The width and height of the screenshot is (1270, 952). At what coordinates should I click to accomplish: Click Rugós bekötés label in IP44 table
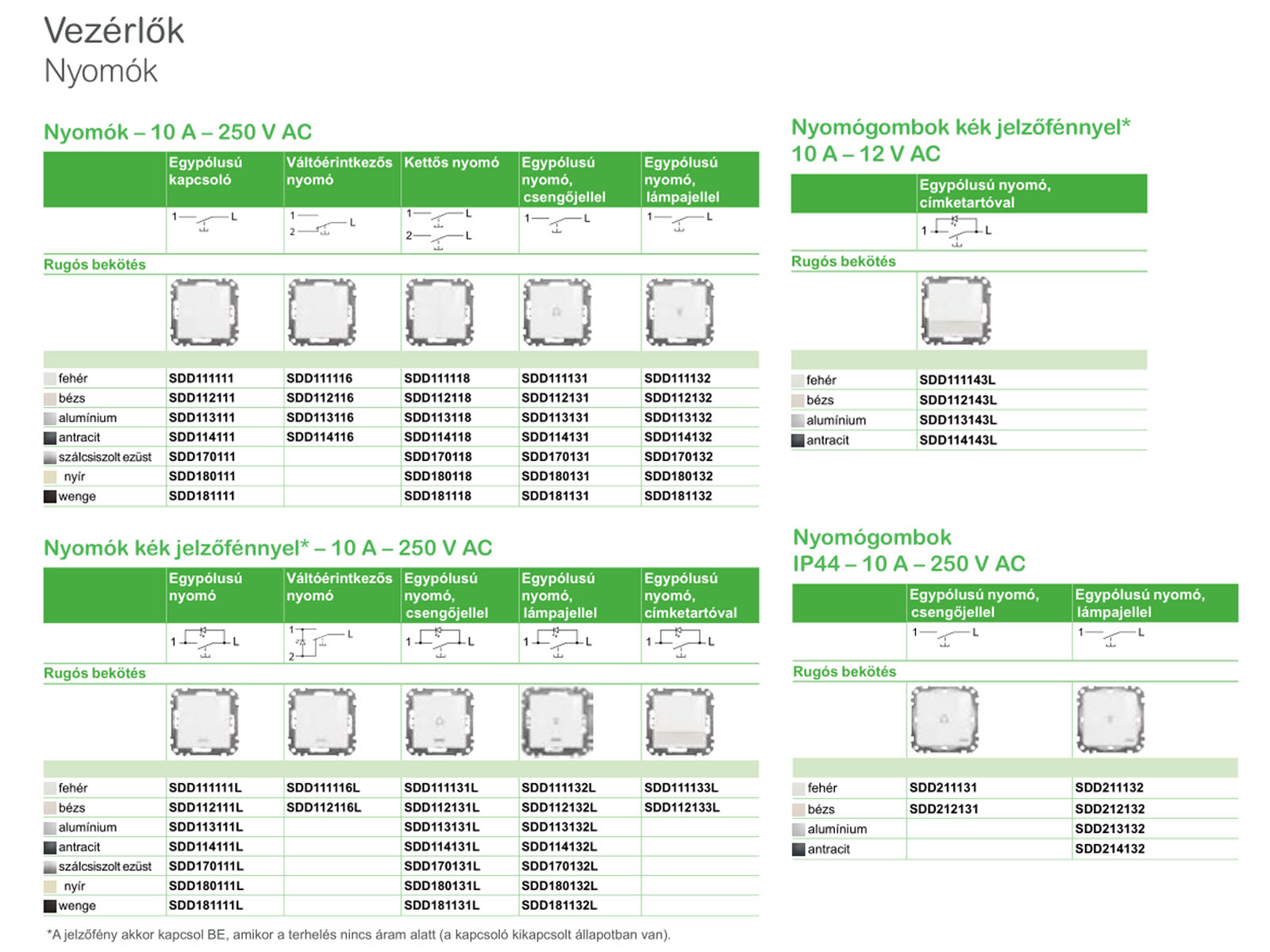click(845, 672)
